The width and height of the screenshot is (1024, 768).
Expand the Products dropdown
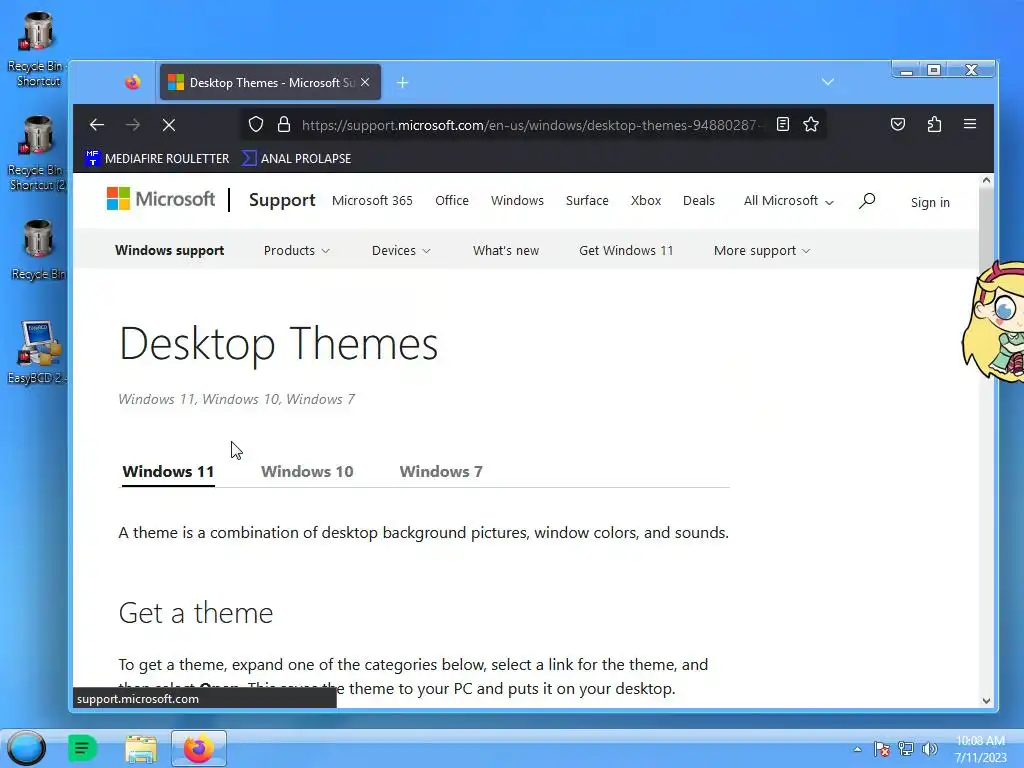coord(296,251)
